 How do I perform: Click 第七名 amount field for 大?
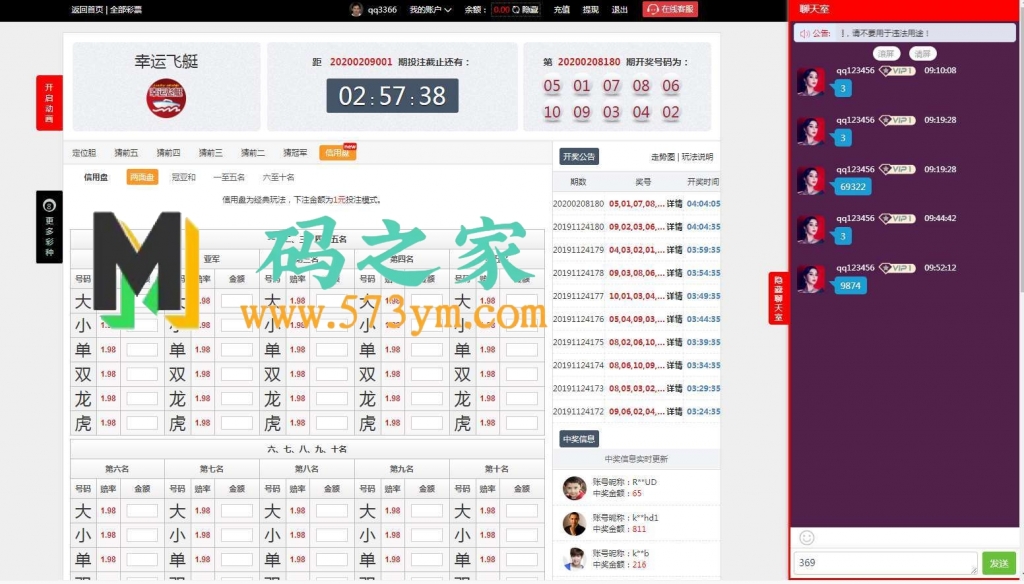coord(236,511)
